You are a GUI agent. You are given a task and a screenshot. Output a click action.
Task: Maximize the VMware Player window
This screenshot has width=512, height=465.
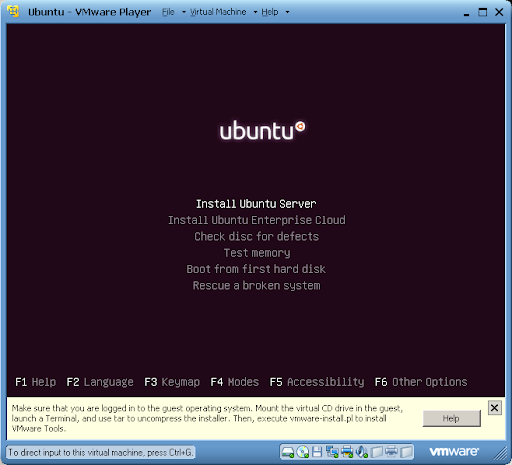pyautogui.click(x=482, y=12)
